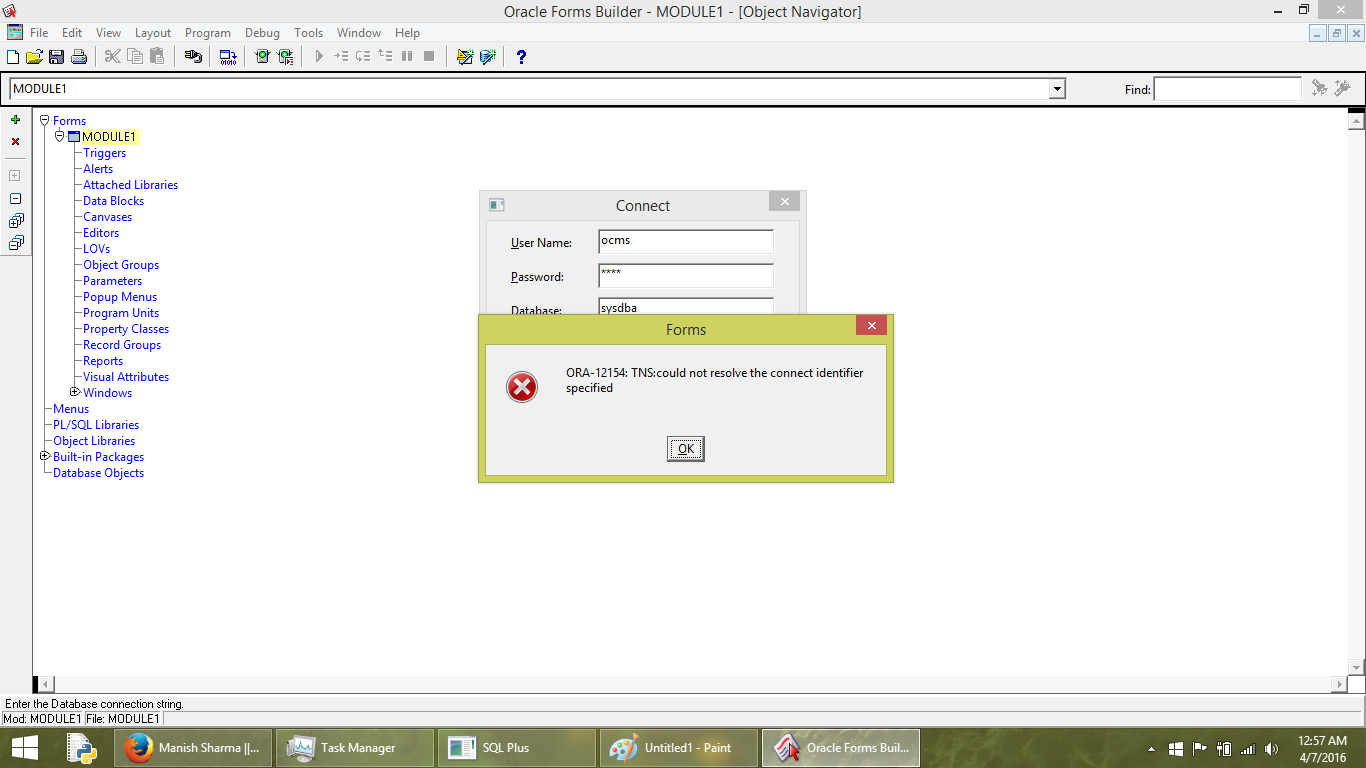This screenshot has width=1366, height=768.
Task: Click the New form module toolbar icon
Action: pyautogui.click(x=13, y=57)
